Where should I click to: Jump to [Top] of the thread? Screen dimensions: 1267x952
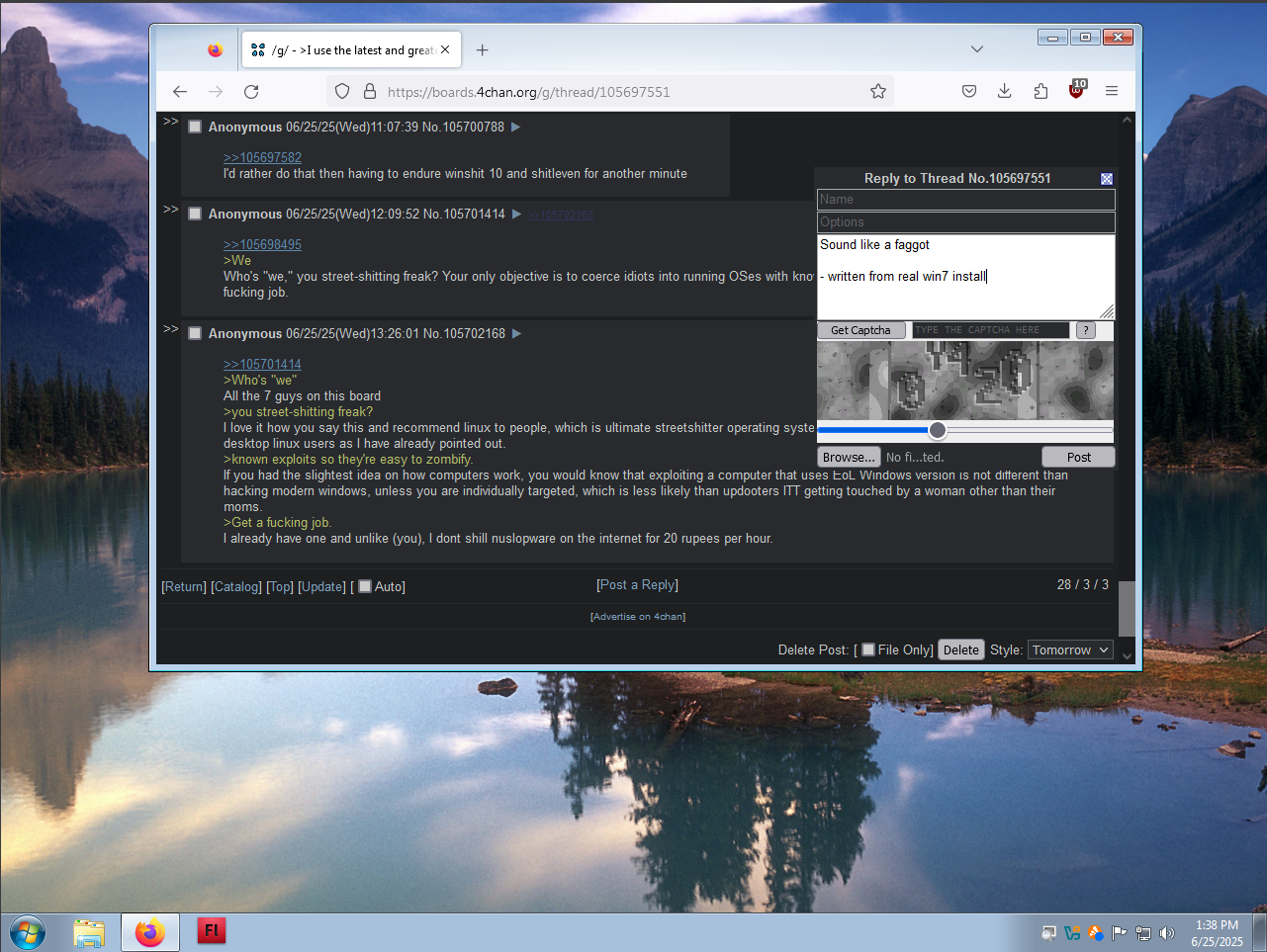pyautogui.click(x=280, y=586)
